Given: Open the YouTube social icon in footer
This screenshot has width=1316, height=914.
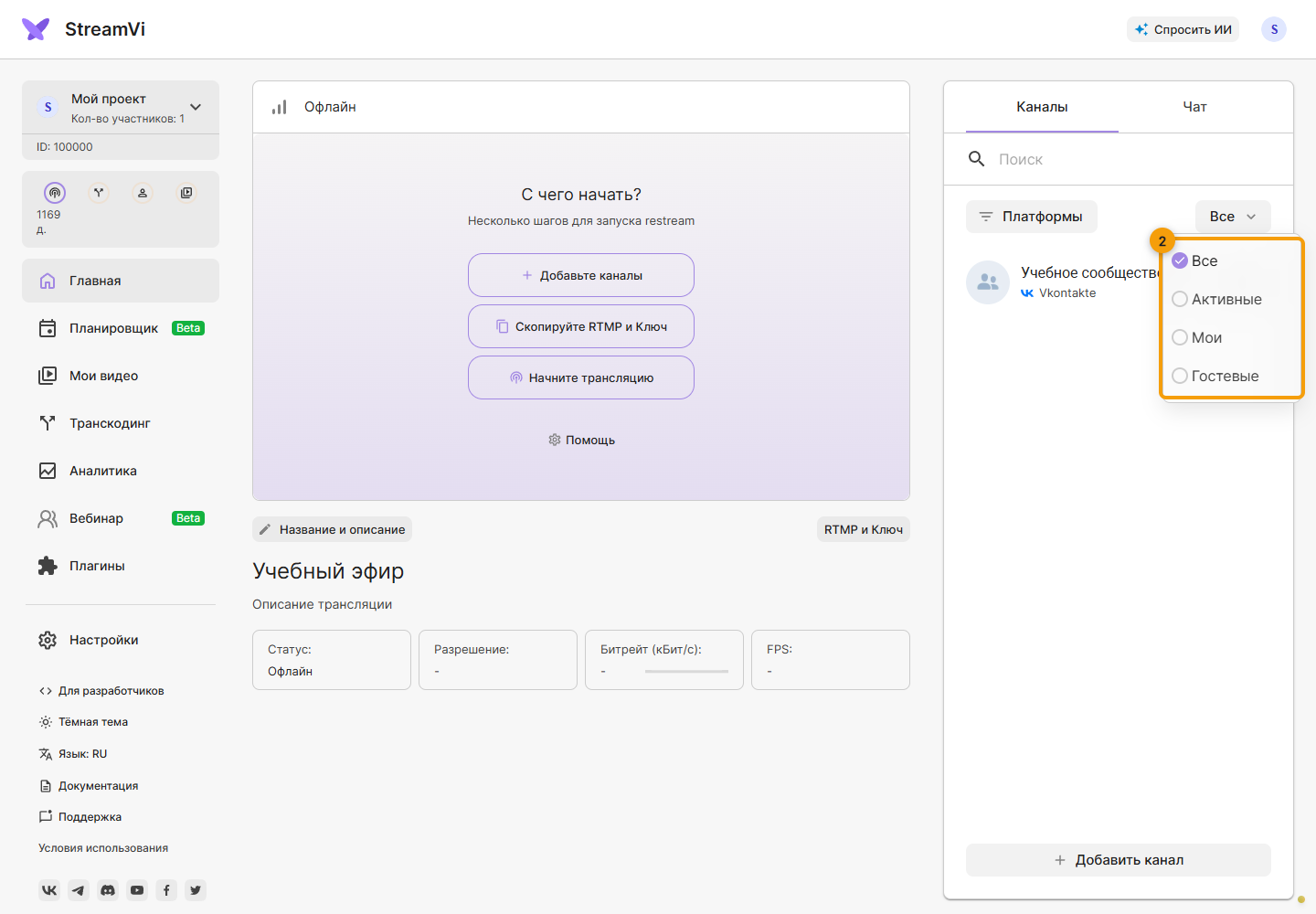Looking at the screenshot, I should click(137, 890).
